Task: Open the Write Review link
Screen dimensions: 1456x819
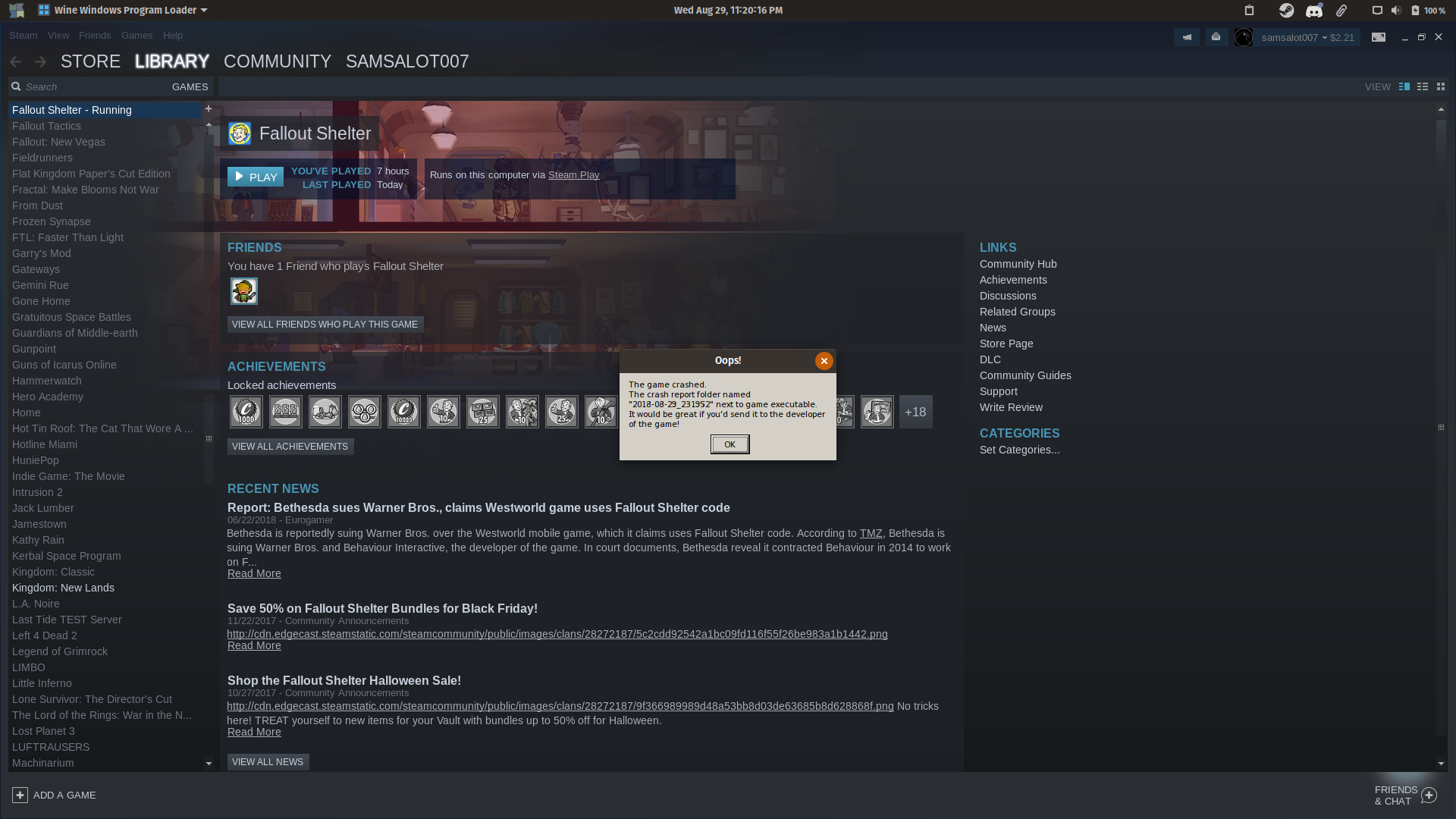Action: tap(1011, 407)
